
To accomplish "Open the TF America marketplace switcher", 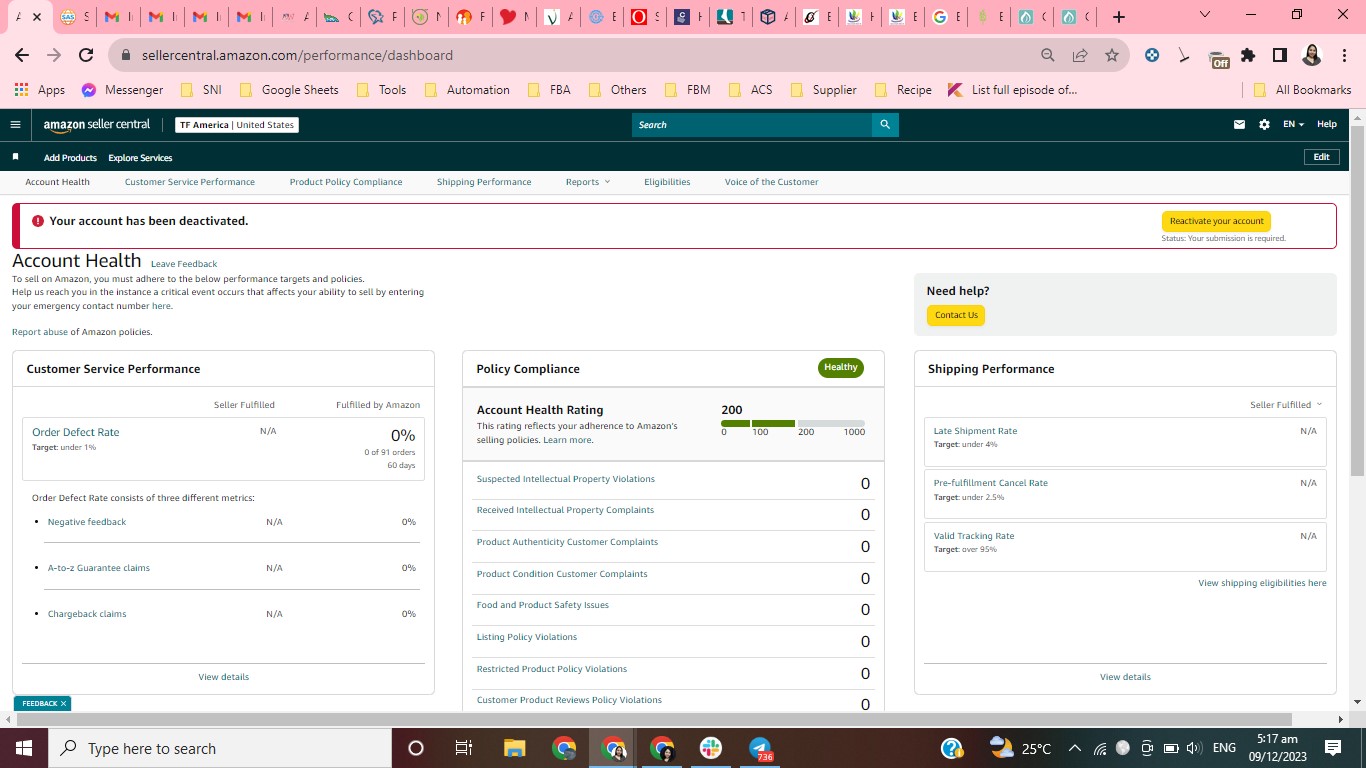I will pos(237,125).
